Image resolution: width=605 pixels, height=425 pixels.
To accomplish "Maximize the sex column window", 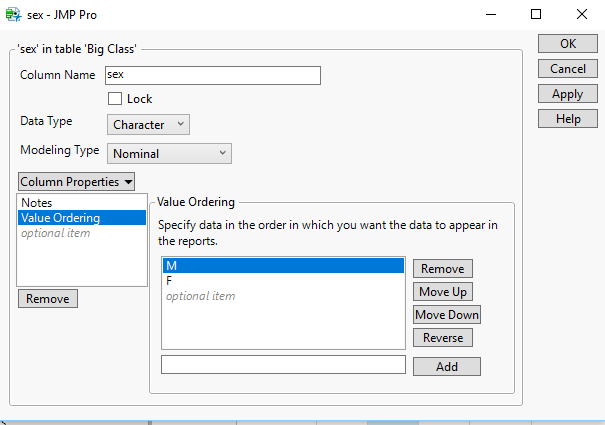I will pyautogui.click(x=536, y=15).
